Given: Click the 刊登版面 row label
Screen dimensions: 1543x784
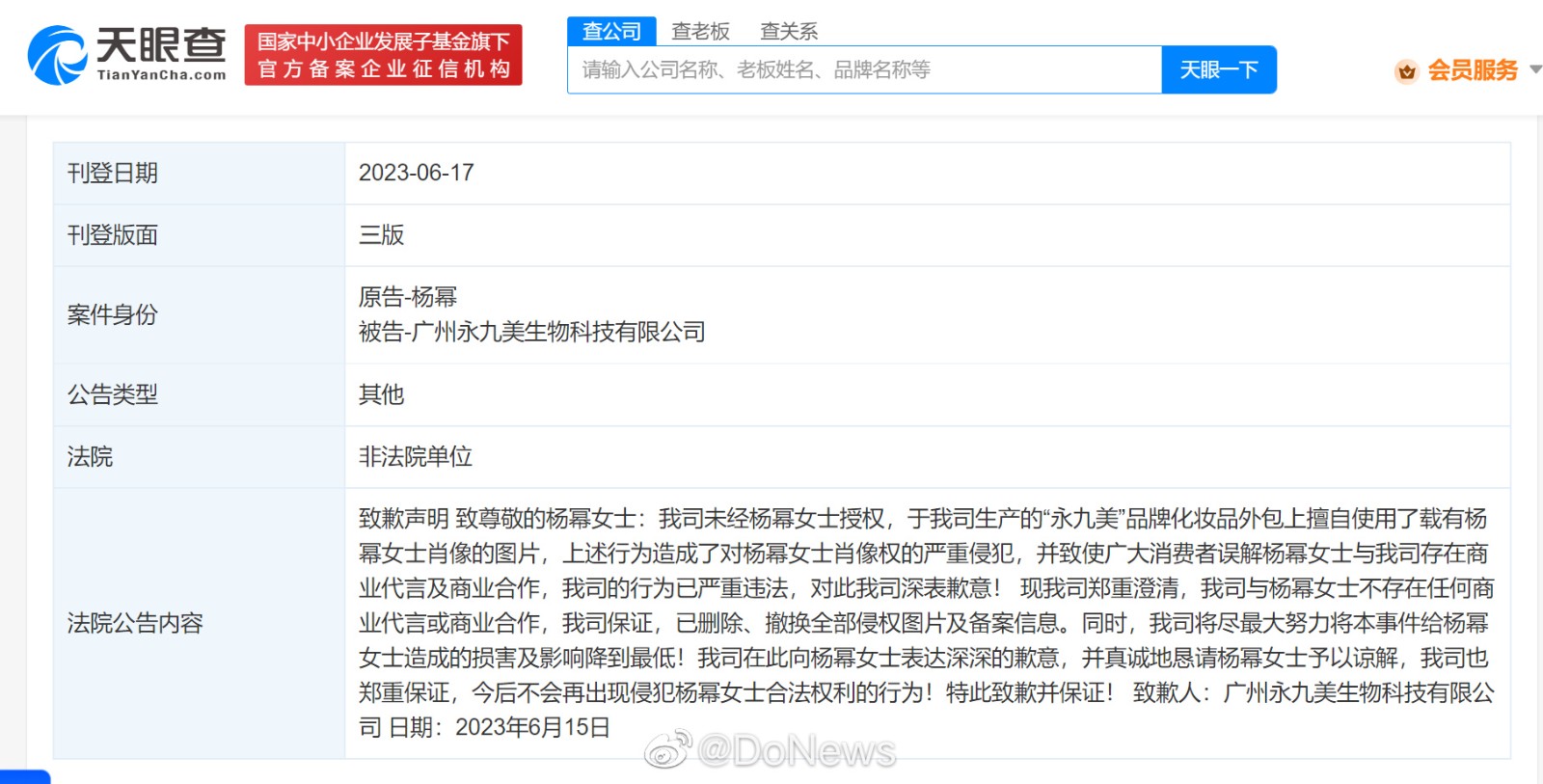Looking at the screenshot, I should click(x=112, y=235).
